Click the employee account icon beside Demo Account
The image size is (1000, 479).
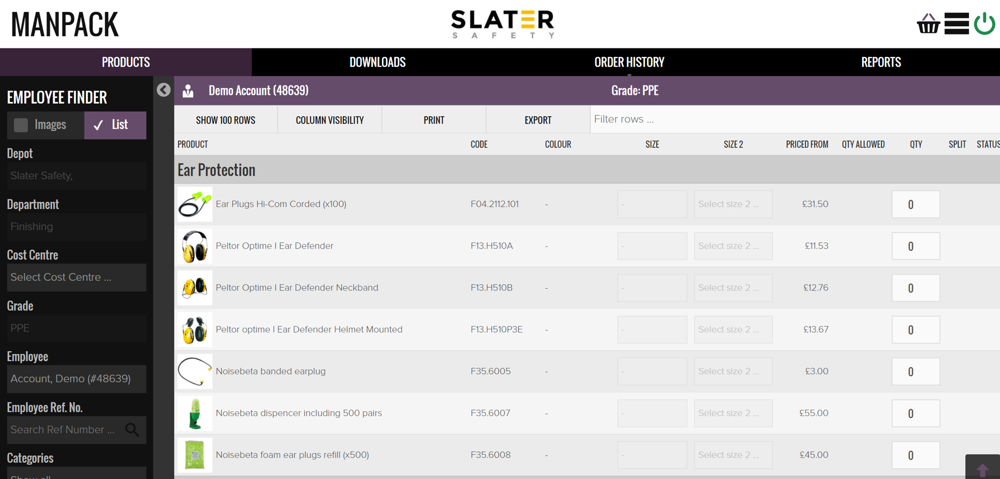(188, 91)
